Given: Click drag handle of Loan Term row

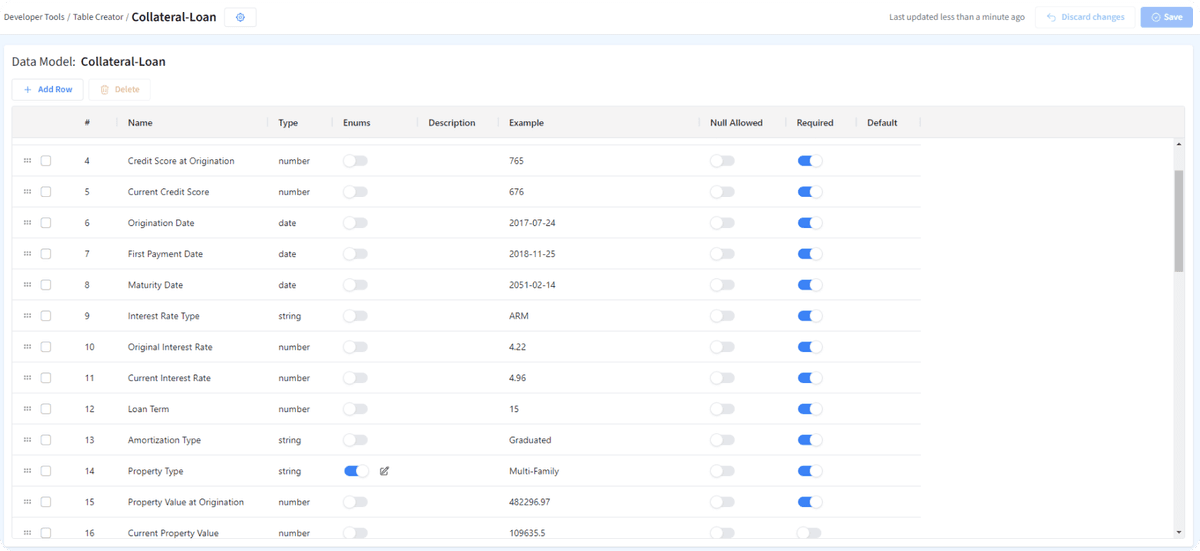Looking at the screenshot, I should pos(28,409).
